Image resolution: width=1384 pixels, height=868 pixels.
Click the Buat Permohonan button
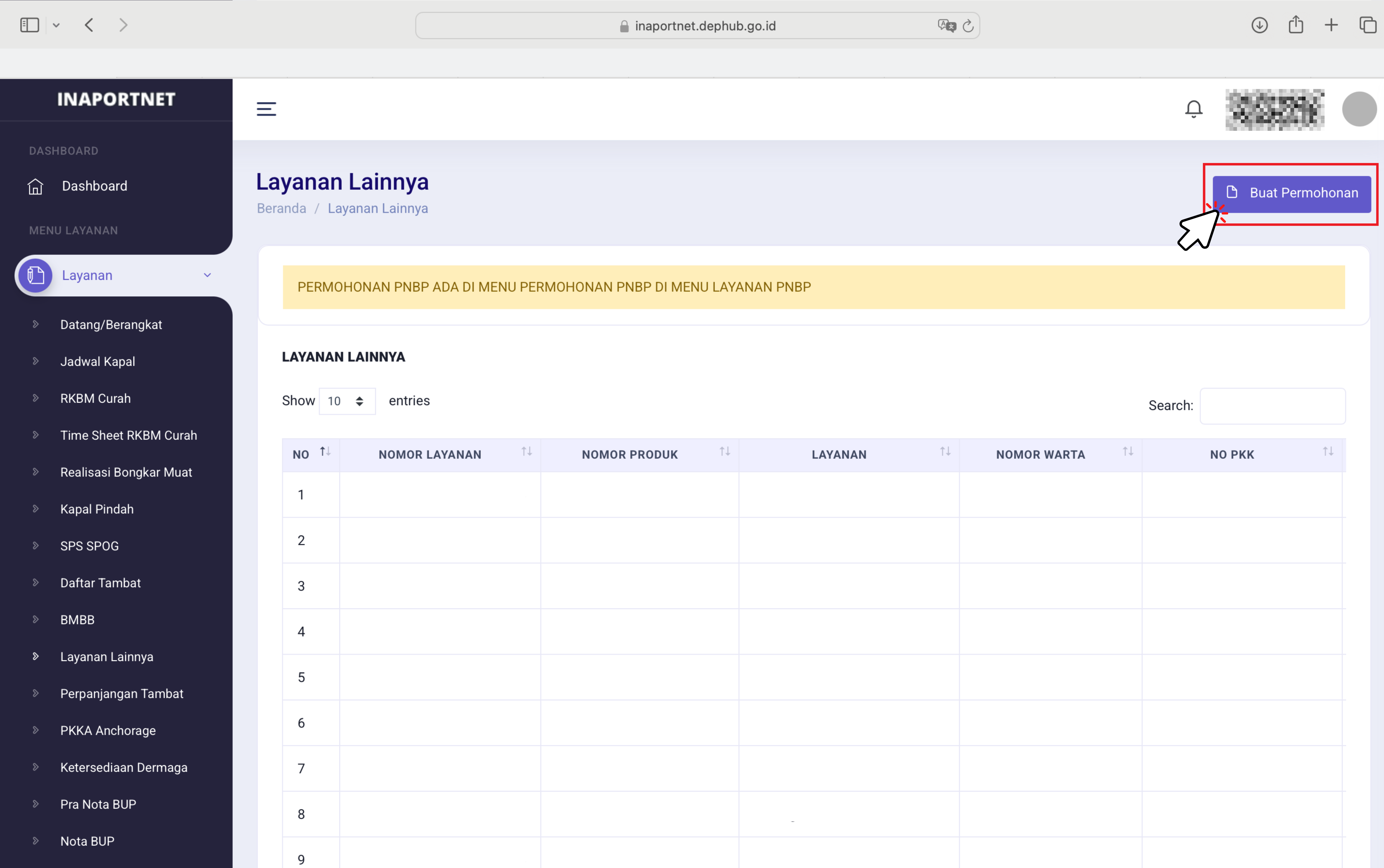pos(1292,193)
